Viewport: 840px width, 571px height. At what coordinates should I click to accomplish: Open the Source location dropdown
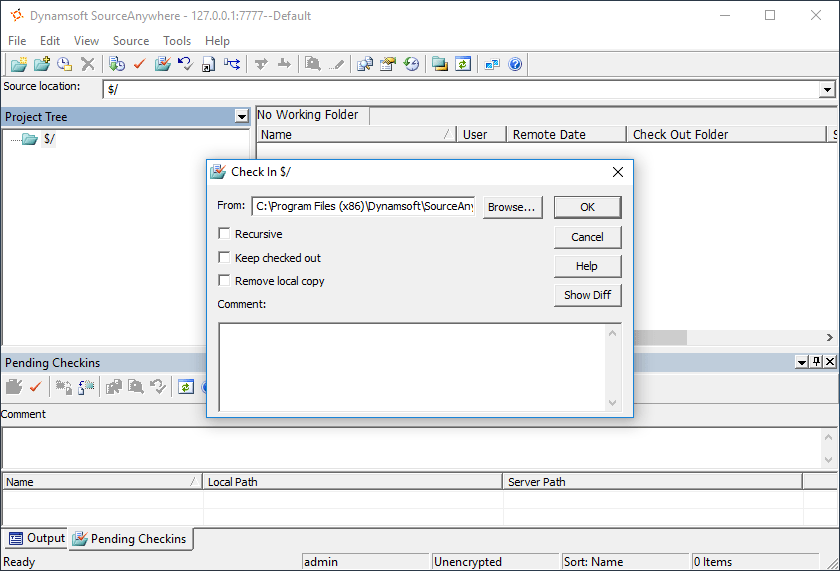(x=827, y=89)
